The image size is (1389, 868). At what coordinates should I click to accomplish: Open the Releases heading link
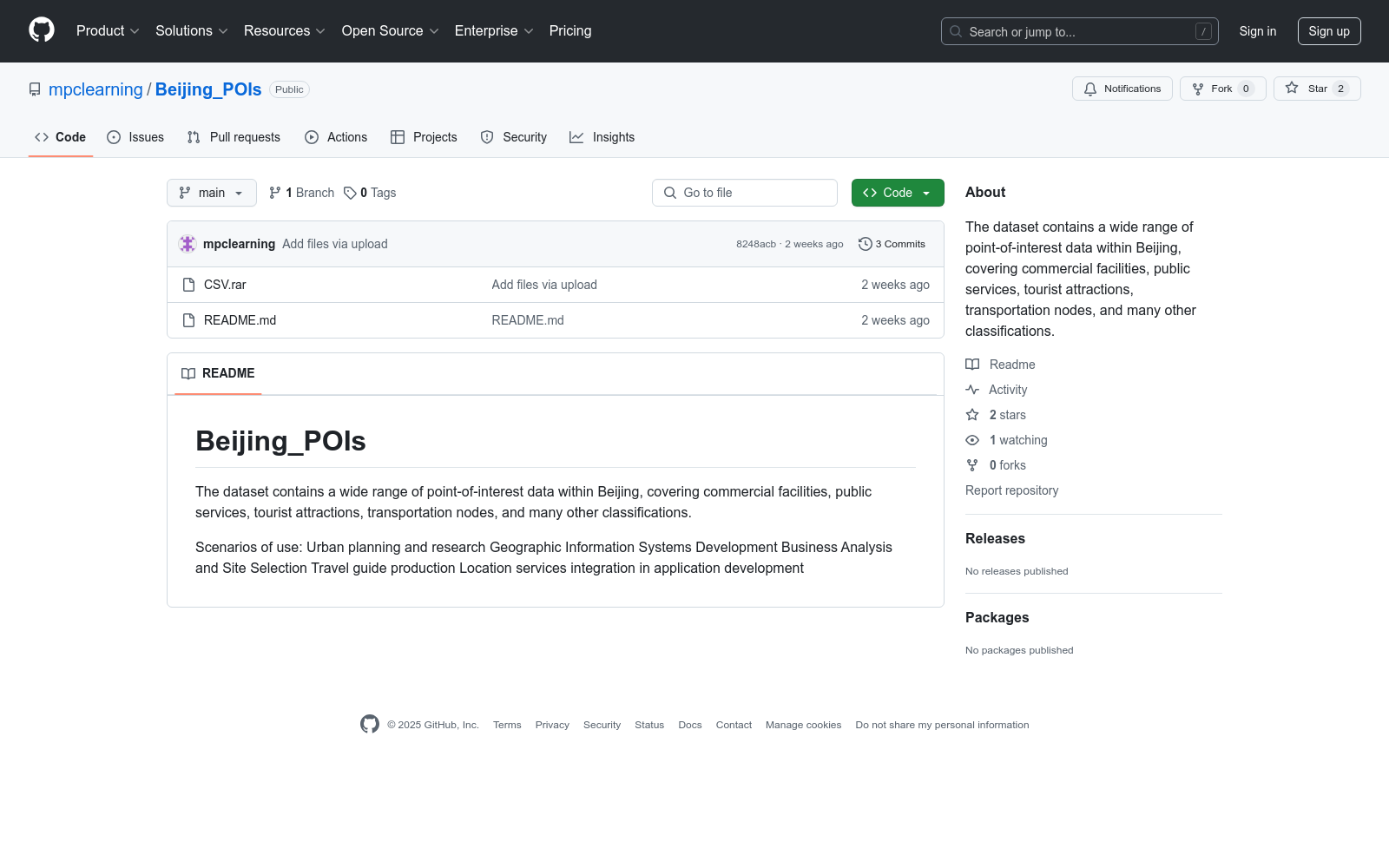[x=995, y=538]
